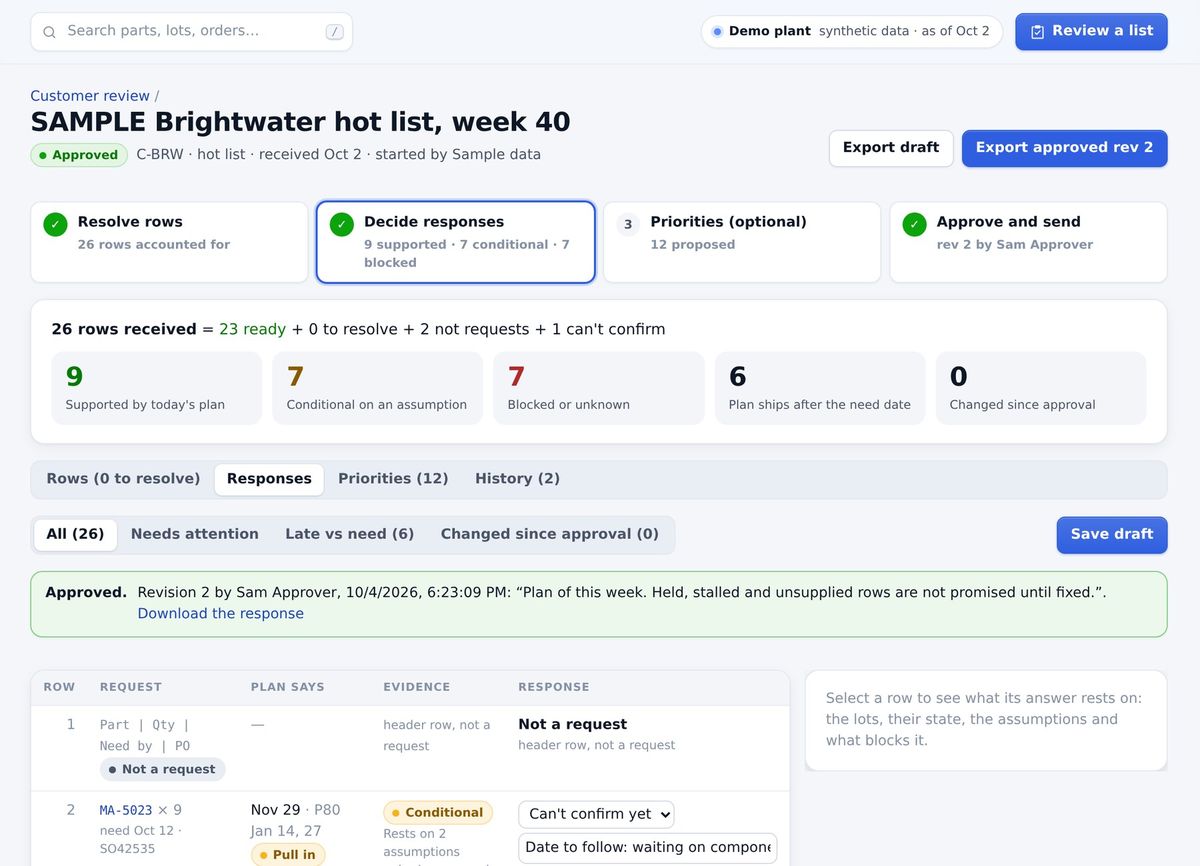Click the '26 rows received' summary text
1200x866 pixels.
pyautogui.click(x=124, y=330)
